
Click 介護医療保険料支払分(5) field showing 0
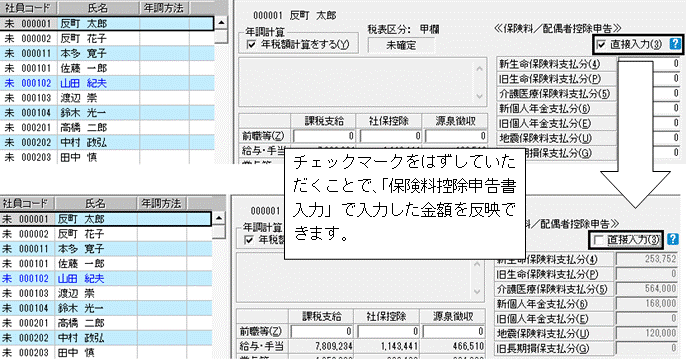click(667, 93)
